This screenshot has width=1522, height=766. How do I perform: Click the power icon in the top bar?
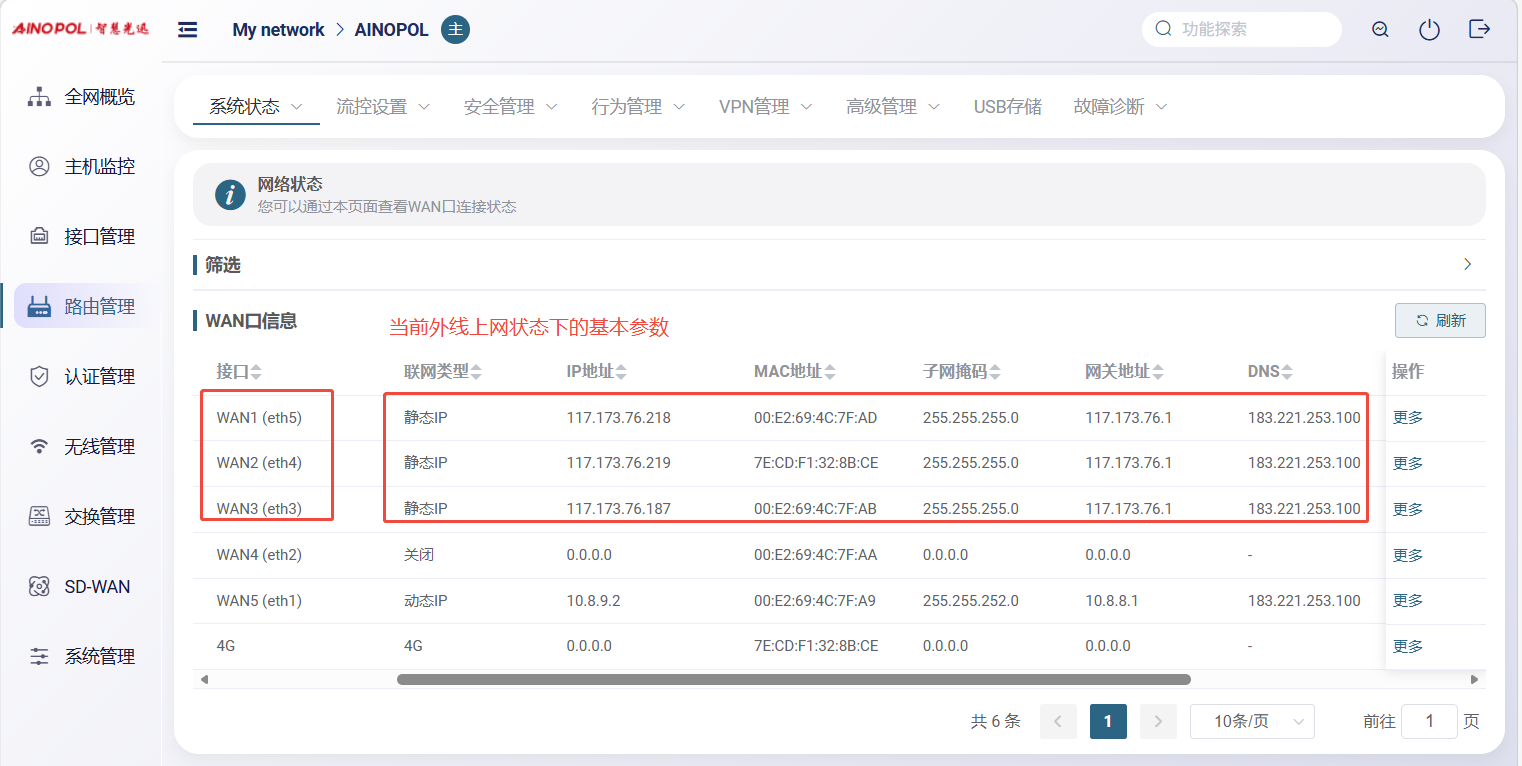(x=1429, y=30)
